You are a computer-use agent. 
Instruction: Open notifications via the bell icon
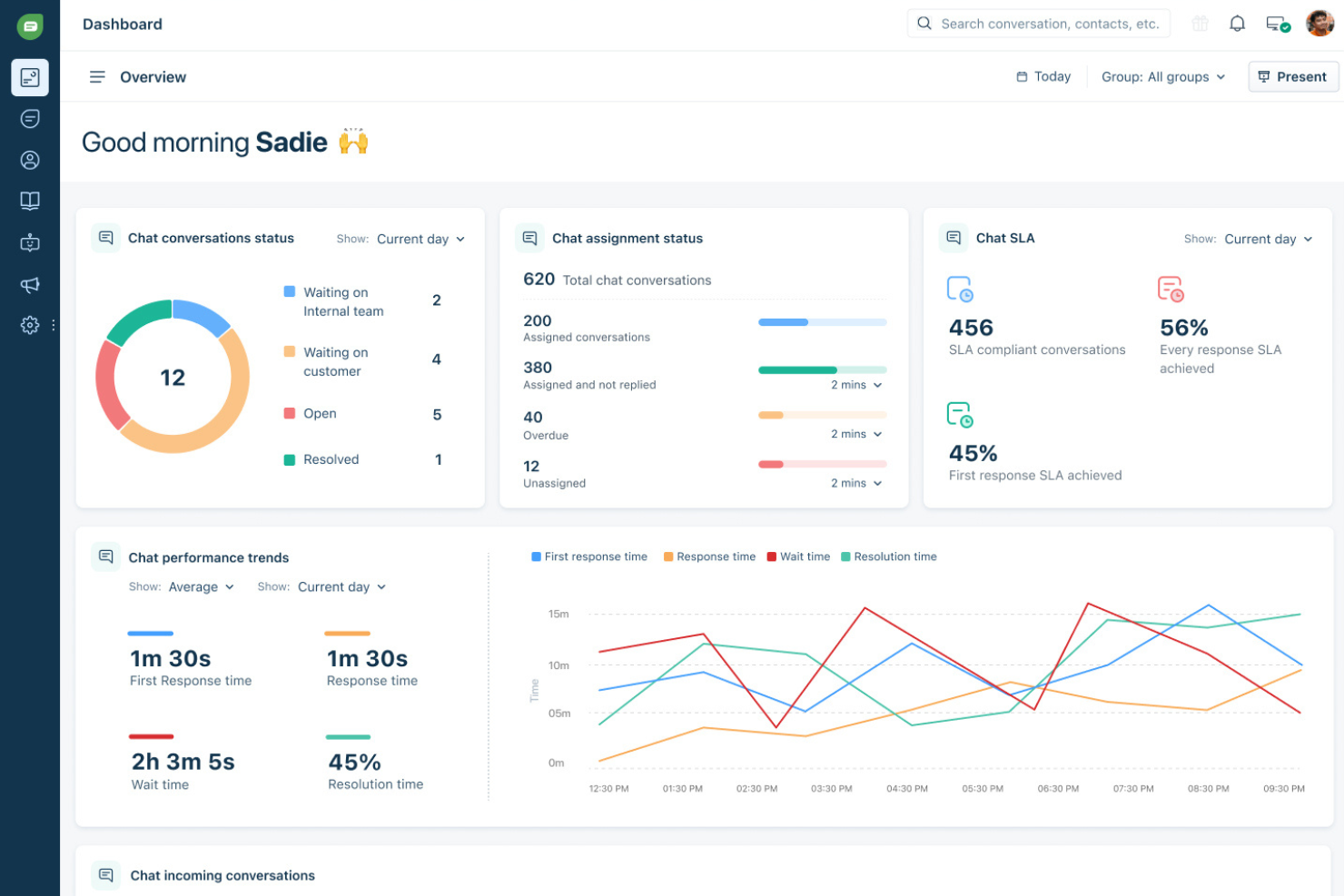[1237, 23]
